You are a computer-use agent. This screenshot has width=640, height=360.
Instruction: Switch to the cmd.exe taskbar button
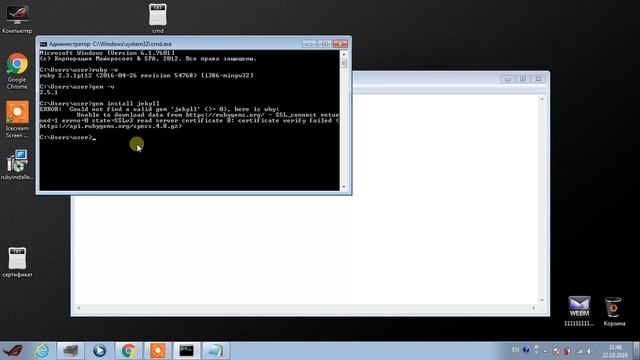click(x=187, y=351)
